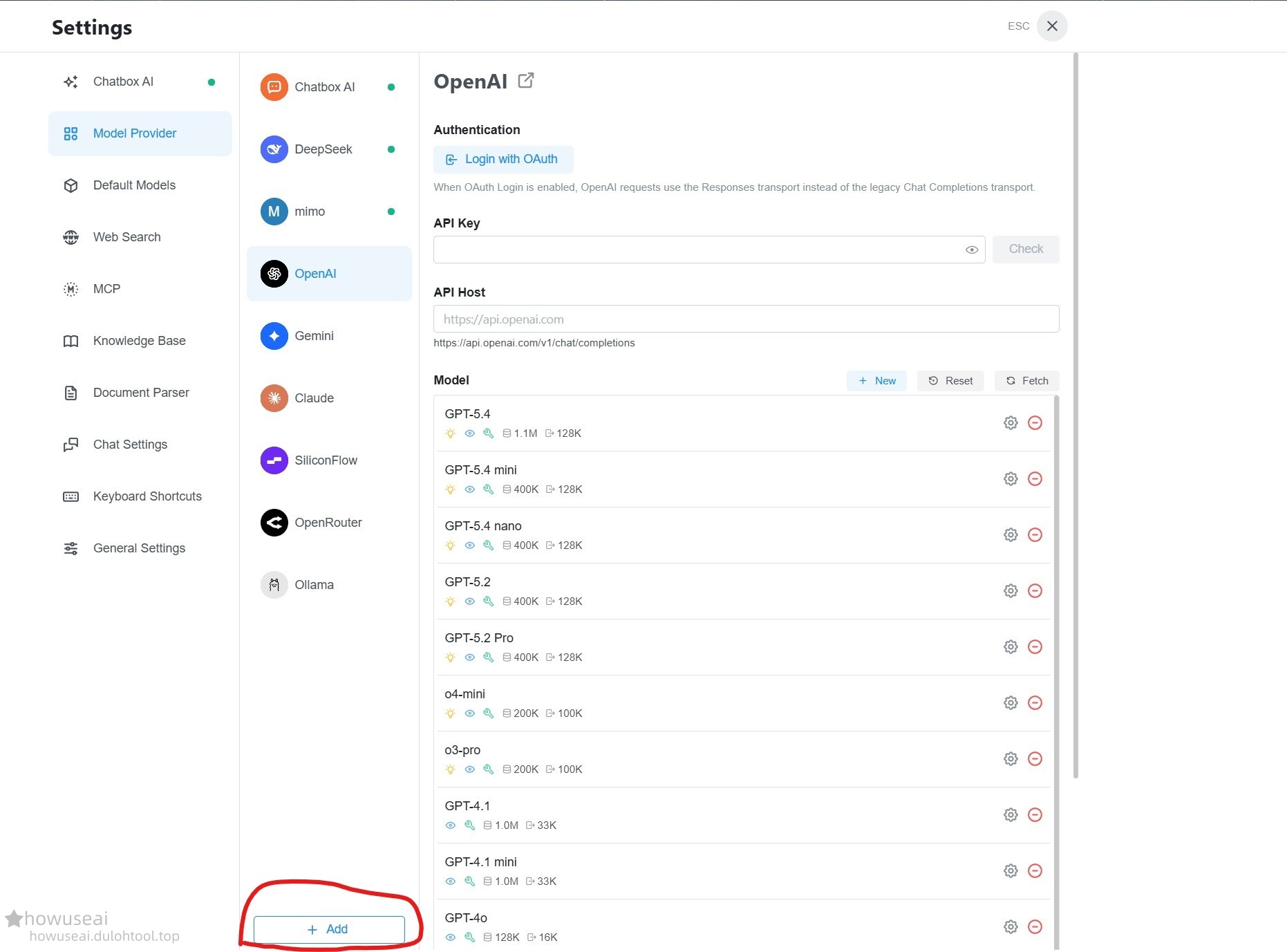
Task: Remove the GPT-4.1 model
Action: click(x=1035, y=814)
